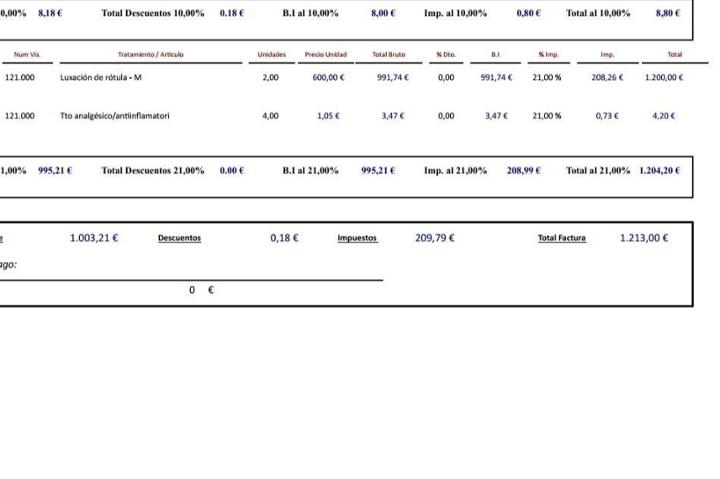Click the "Tratamiento / Artículo" column header

click(x=150, y=54)
